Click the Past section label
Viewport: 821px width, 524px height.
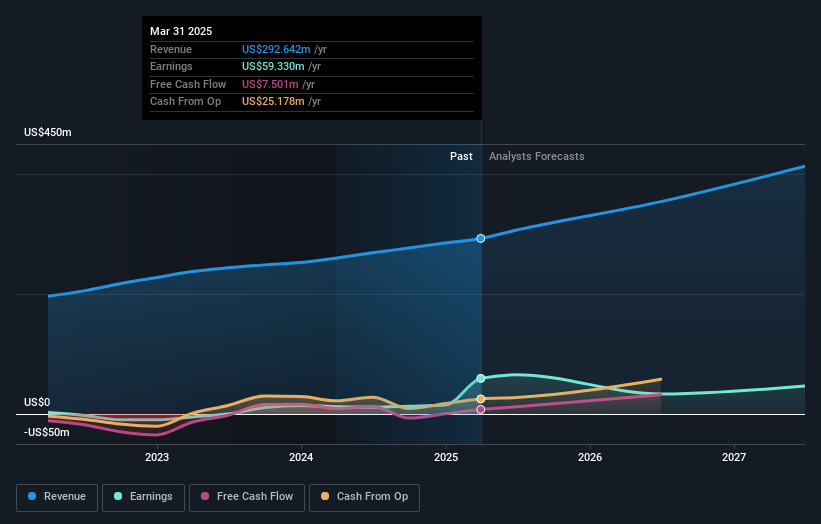[461, 156]
